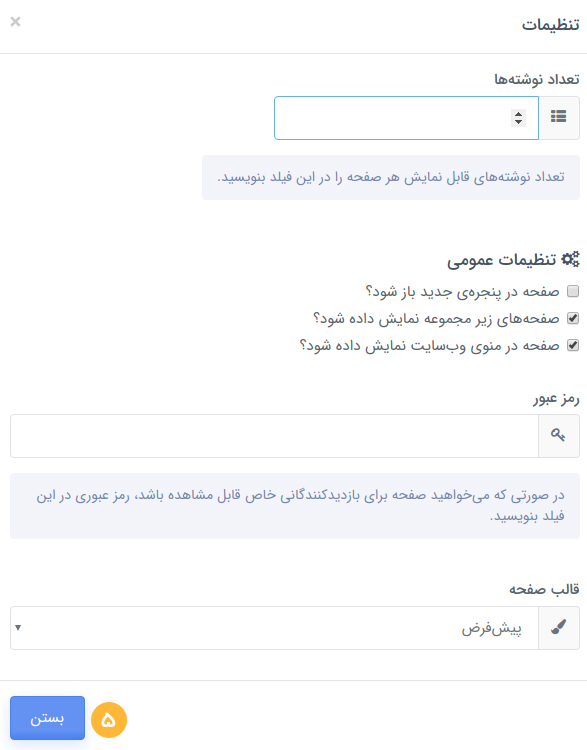Click the label text صفحه در پنجره‌ی جدید باز شود؟
The height and width of the screenshot is (750, 587).
[x=463, y=291]
